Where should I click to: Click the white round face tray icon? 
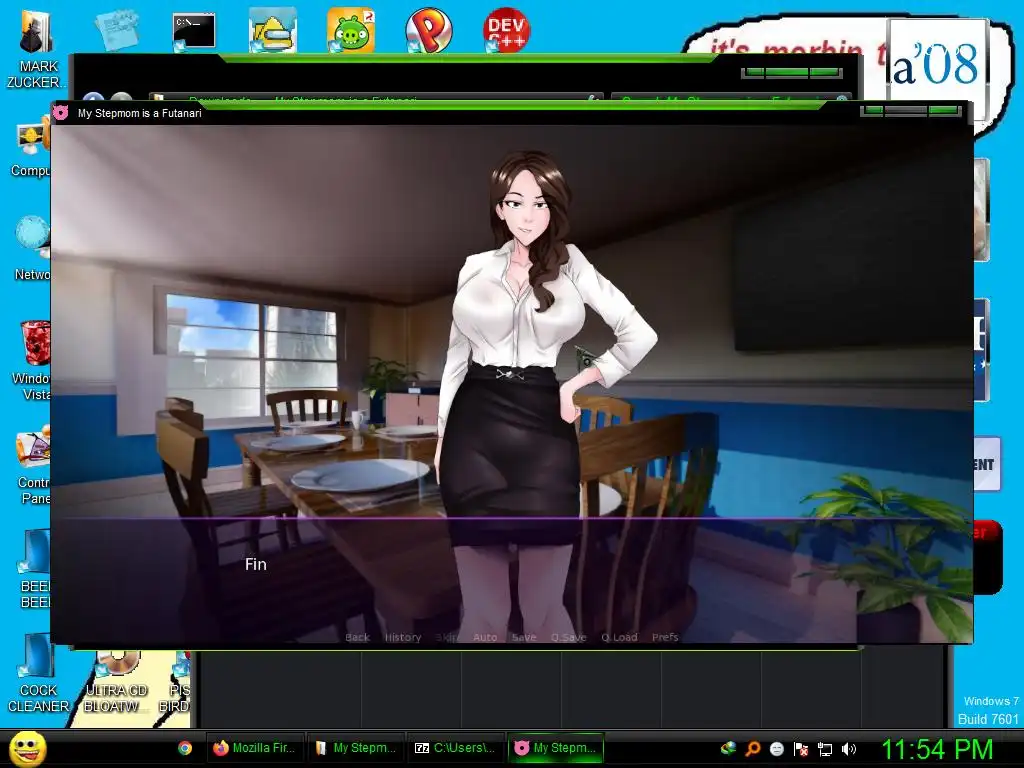pyautogui.click(x=776, y=749)
